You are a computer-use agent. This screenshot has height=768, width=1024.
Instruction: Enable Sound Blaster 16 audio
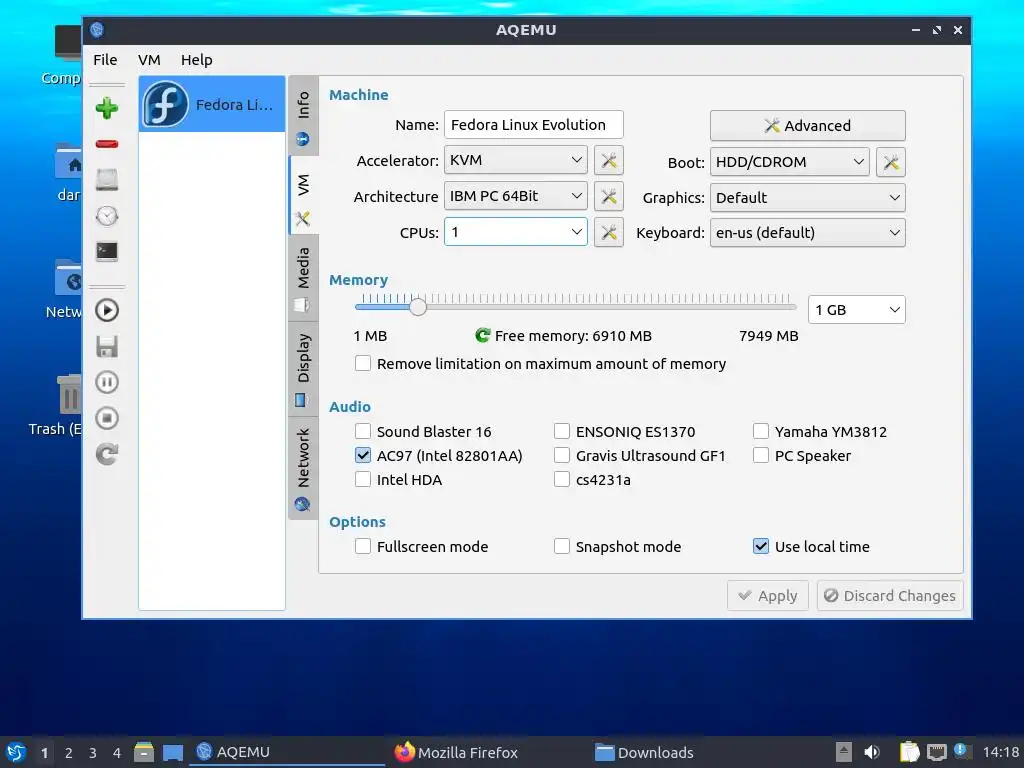[x=362, y=431]
